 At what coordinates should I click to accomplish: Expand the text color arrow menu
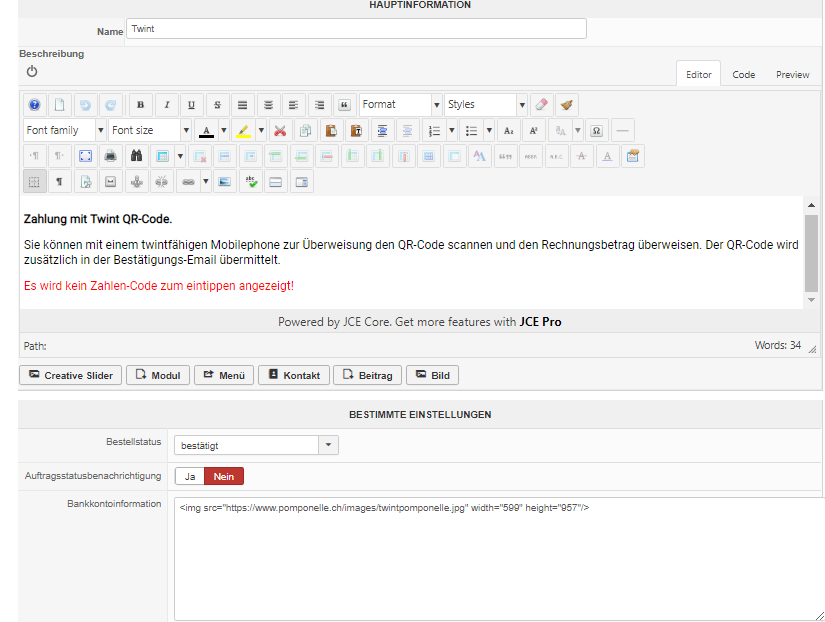pos(224,131)
